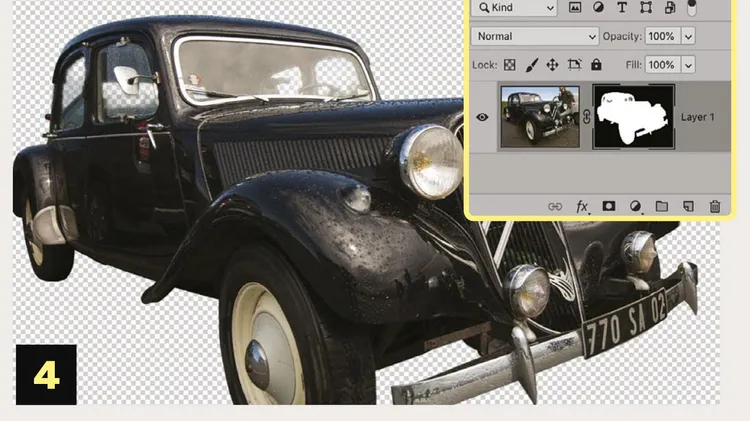
Task: Open the Kind filter dropdown
Action: click(514, 8)
